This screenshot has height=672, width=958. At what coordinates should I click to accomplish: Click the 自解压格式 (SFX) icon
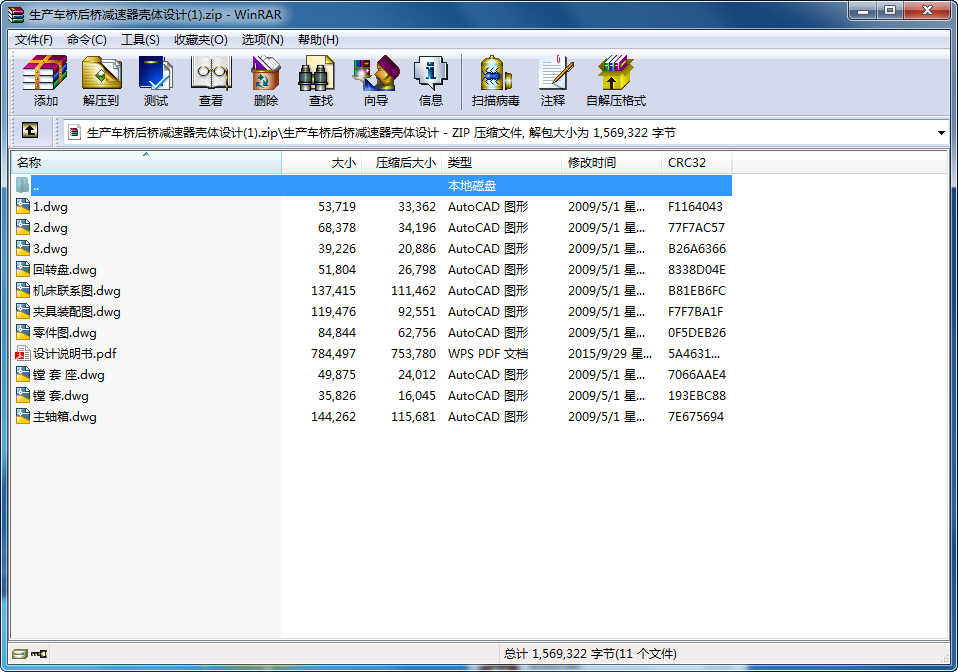pos(616,81)
